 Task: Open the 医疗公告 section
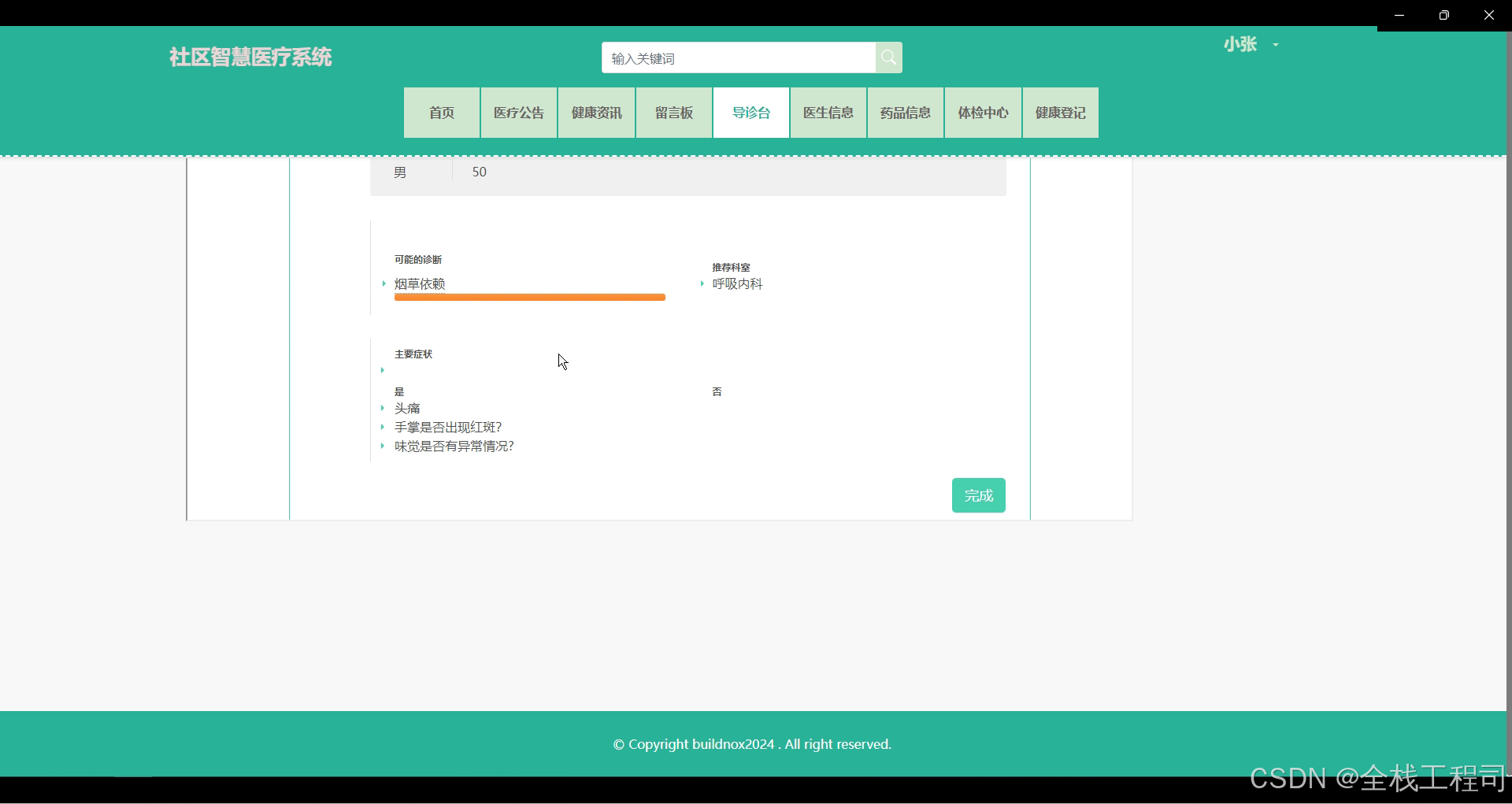(518, 113)
